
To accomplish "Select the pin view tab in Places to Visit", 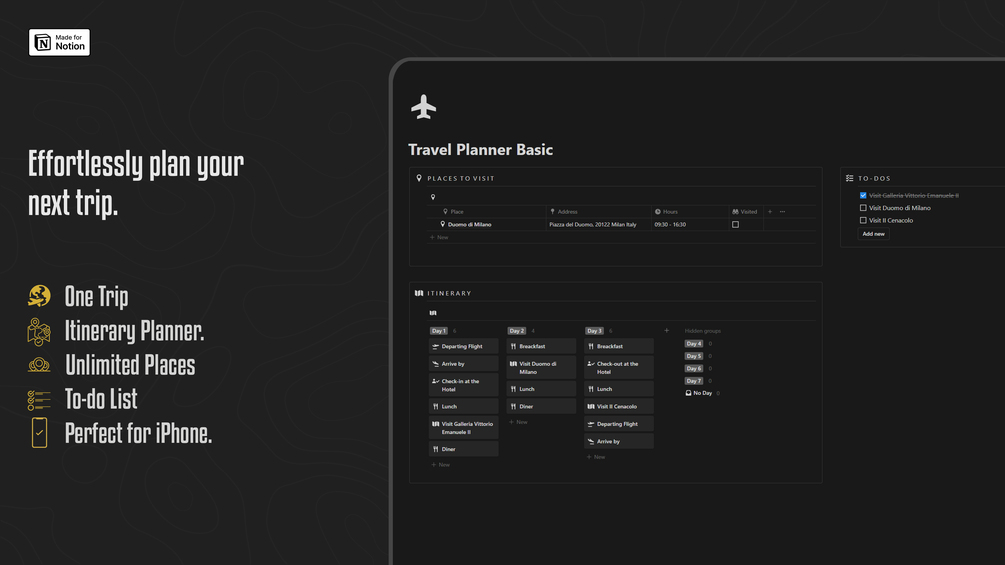I will tap(433, 197).
